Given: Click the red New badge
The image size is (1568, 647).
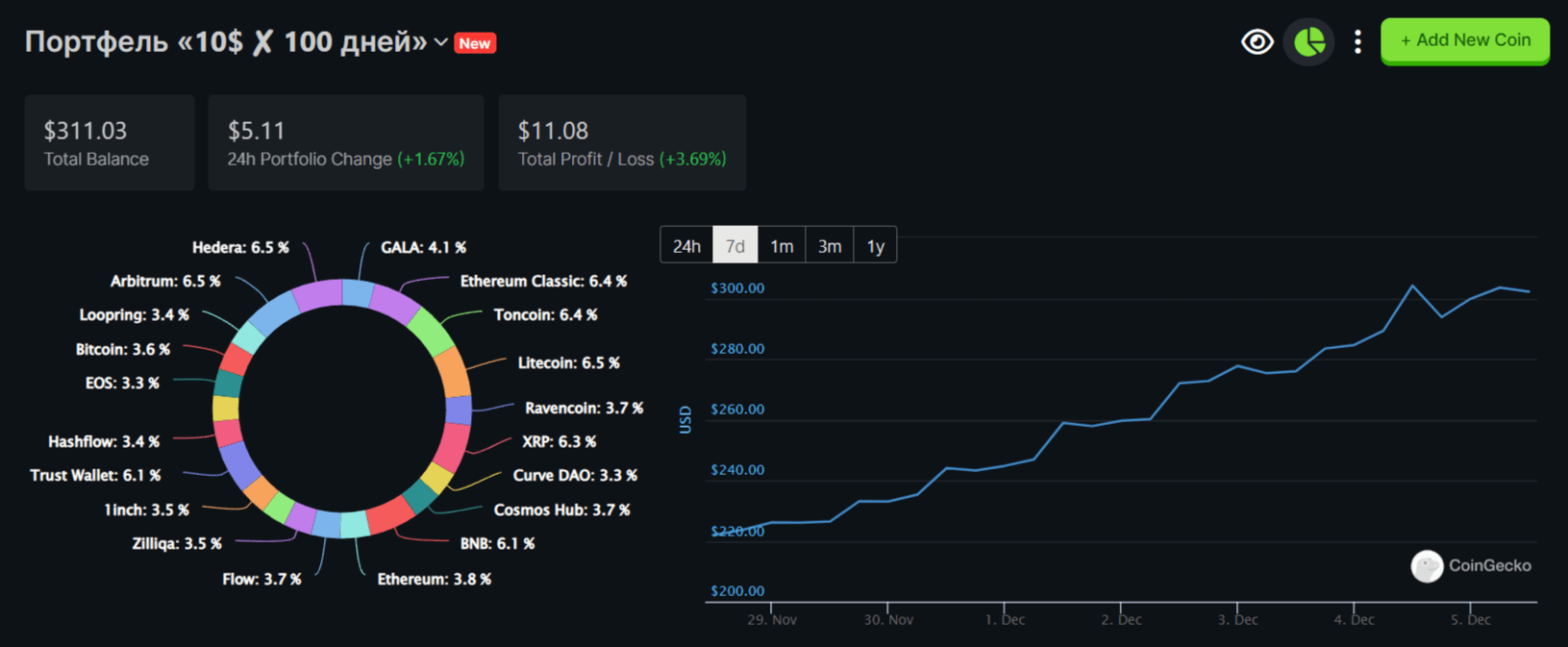Looking at the screenshot, I should coord(475,43).
